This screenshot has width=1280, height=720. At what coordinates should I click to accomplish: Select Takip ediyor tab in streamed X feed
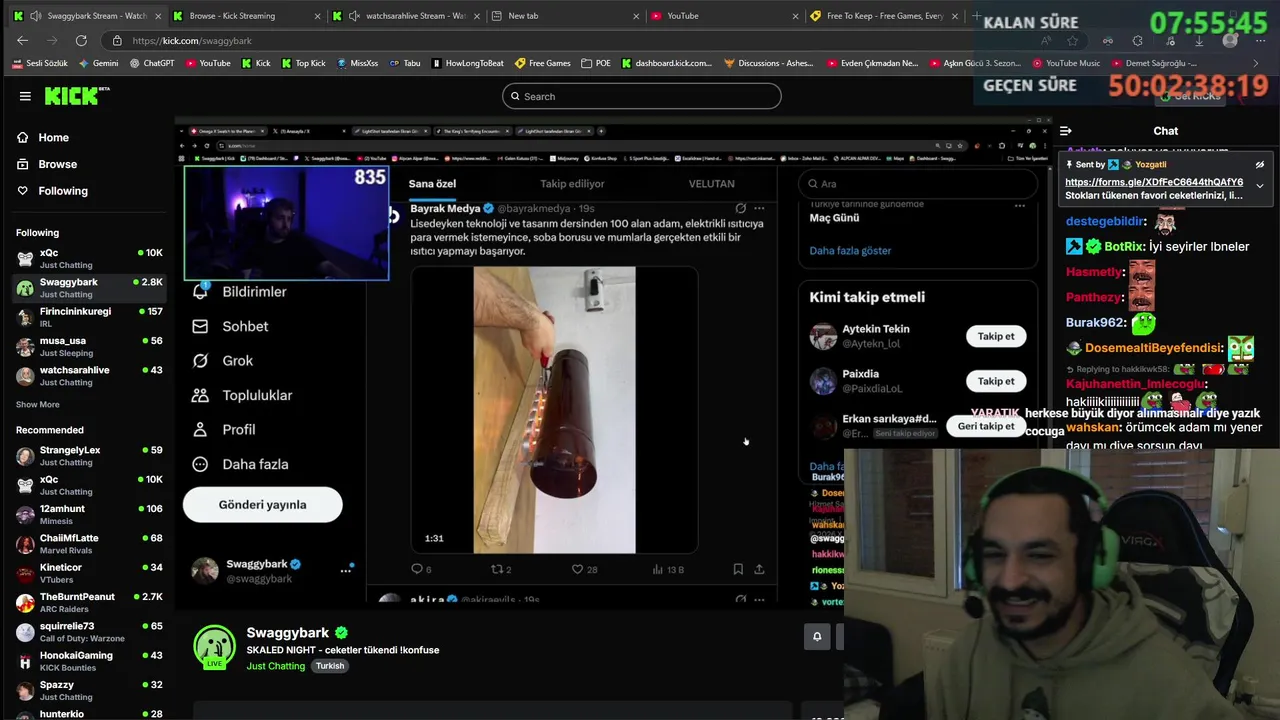point(572,184)
